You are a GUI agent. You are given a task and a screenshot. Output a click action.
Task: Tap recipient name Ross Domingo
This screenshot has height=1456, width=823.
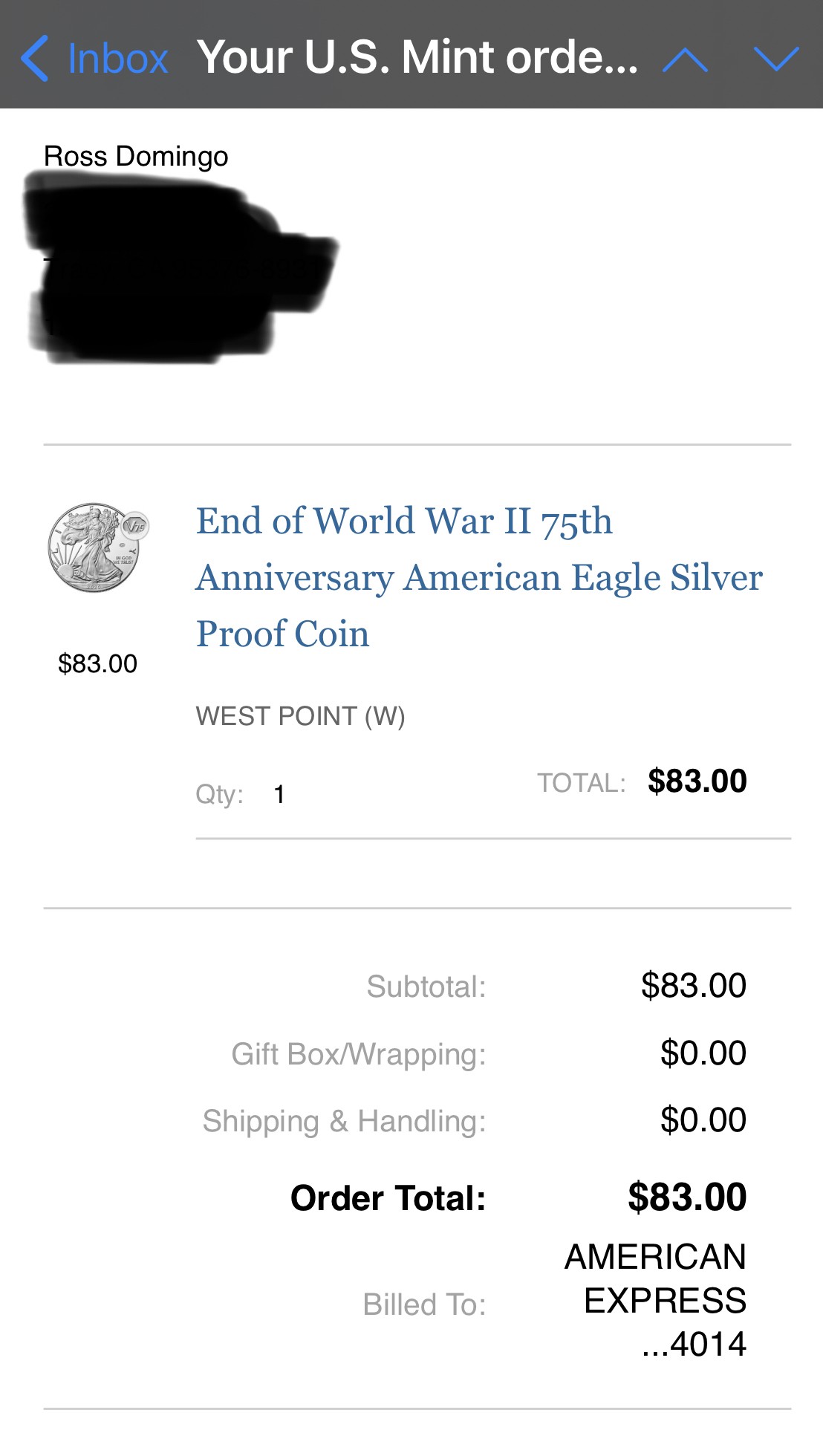click(x=136, y=157)
